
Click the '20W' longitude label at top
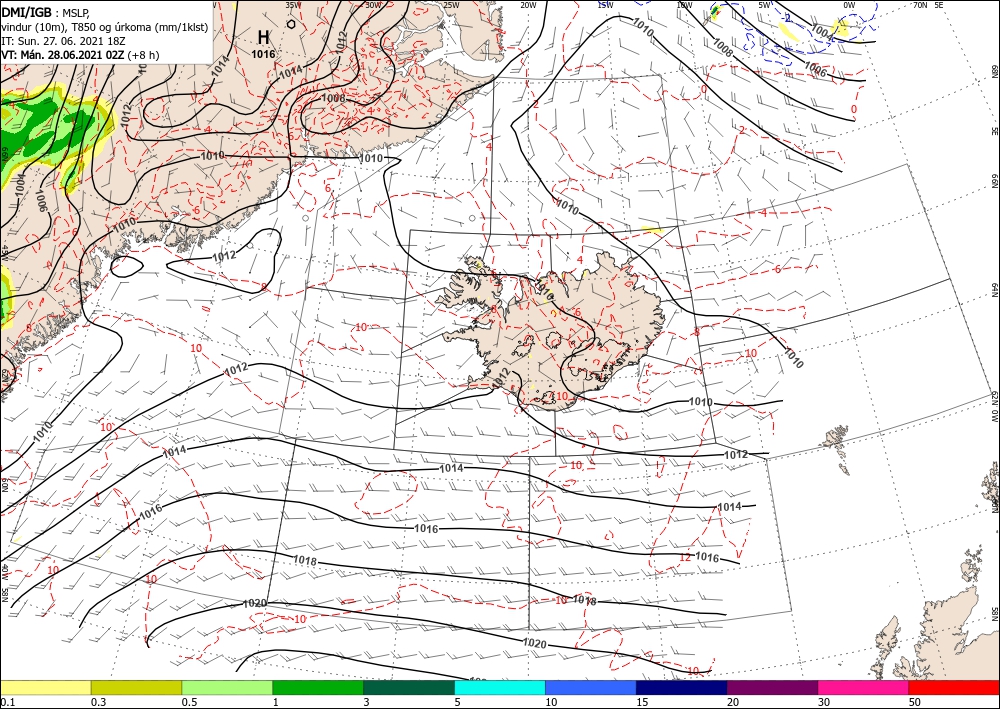click(x=528, y=5)
